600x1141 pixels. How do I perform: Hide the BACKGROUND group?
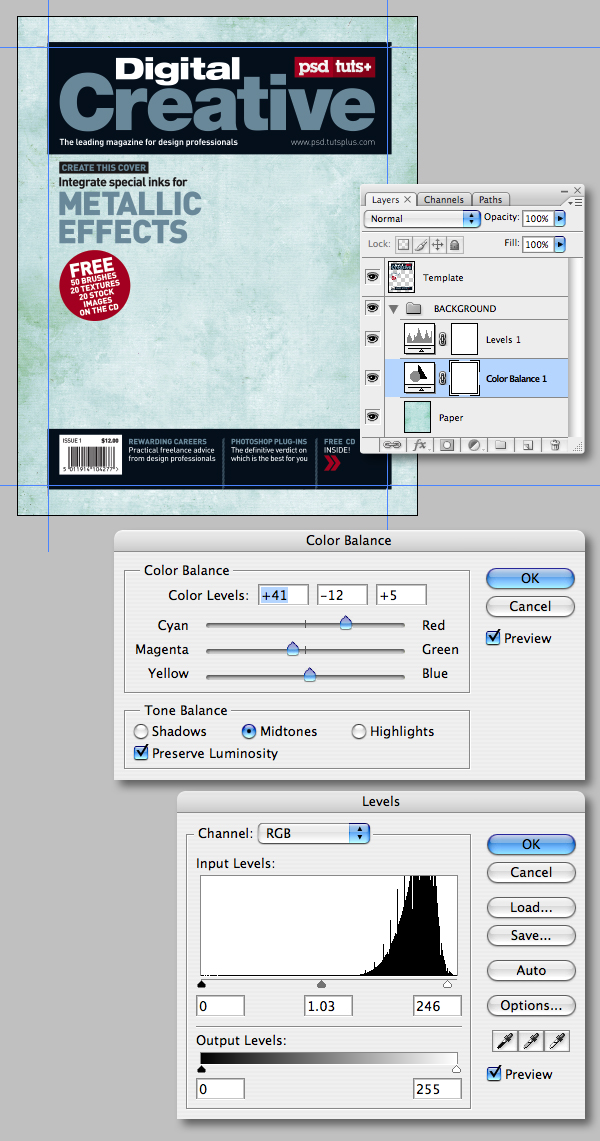pos(372,309)
